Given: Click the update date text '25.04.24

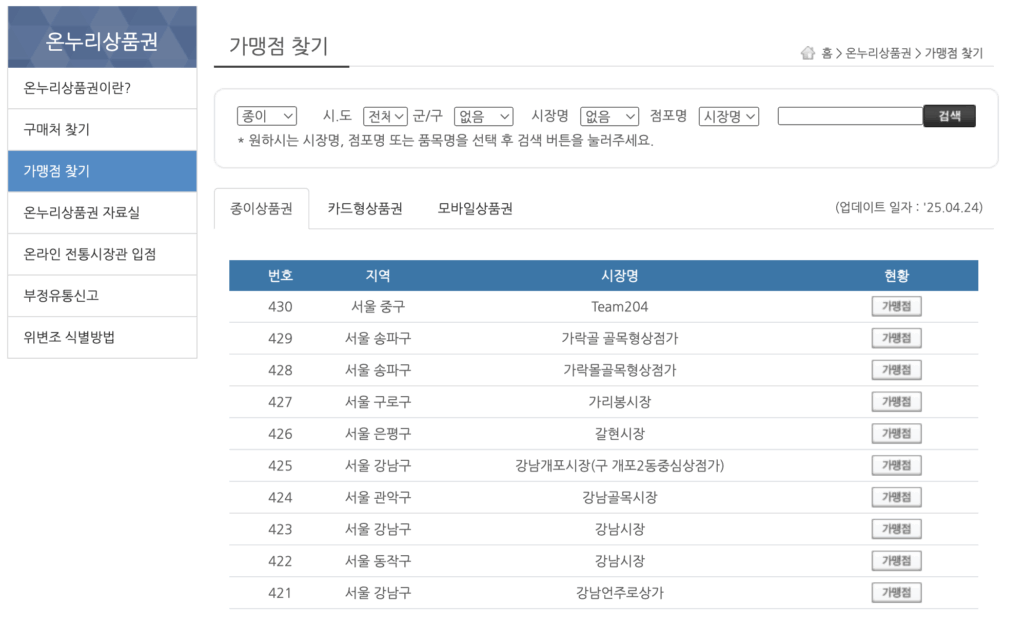Looking at the screenshot, I should click(x=908, y=208).
